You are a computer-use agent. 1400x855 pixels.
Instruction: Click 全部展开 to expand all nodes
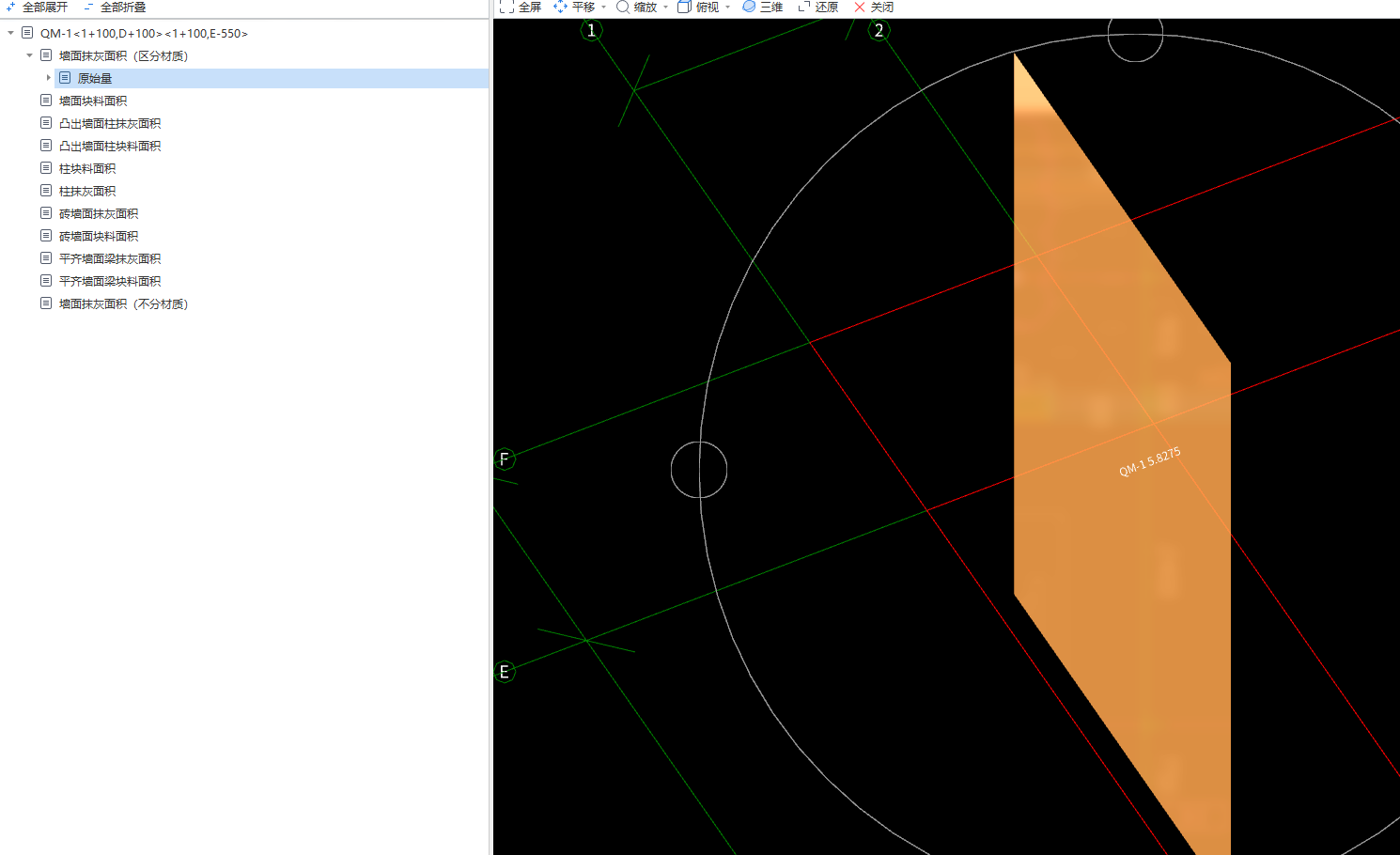click(36, 8)
